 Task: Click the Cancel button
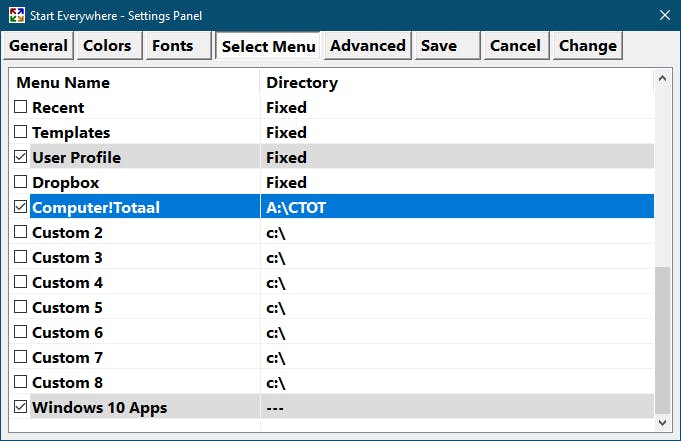point(515,46)
